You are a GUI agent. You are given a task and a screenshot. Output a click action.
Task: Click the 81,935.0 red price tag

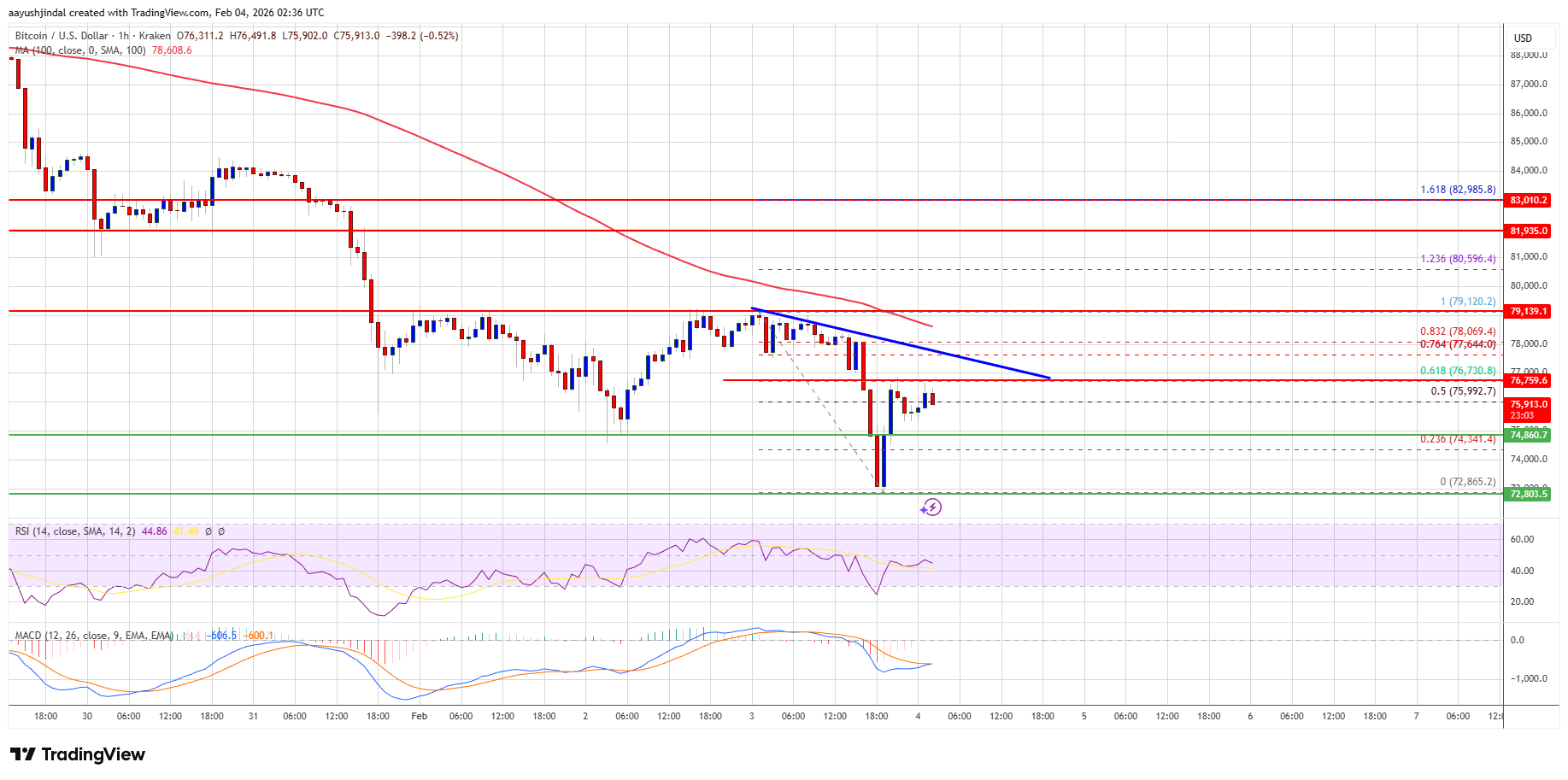tap(1529, 231)
